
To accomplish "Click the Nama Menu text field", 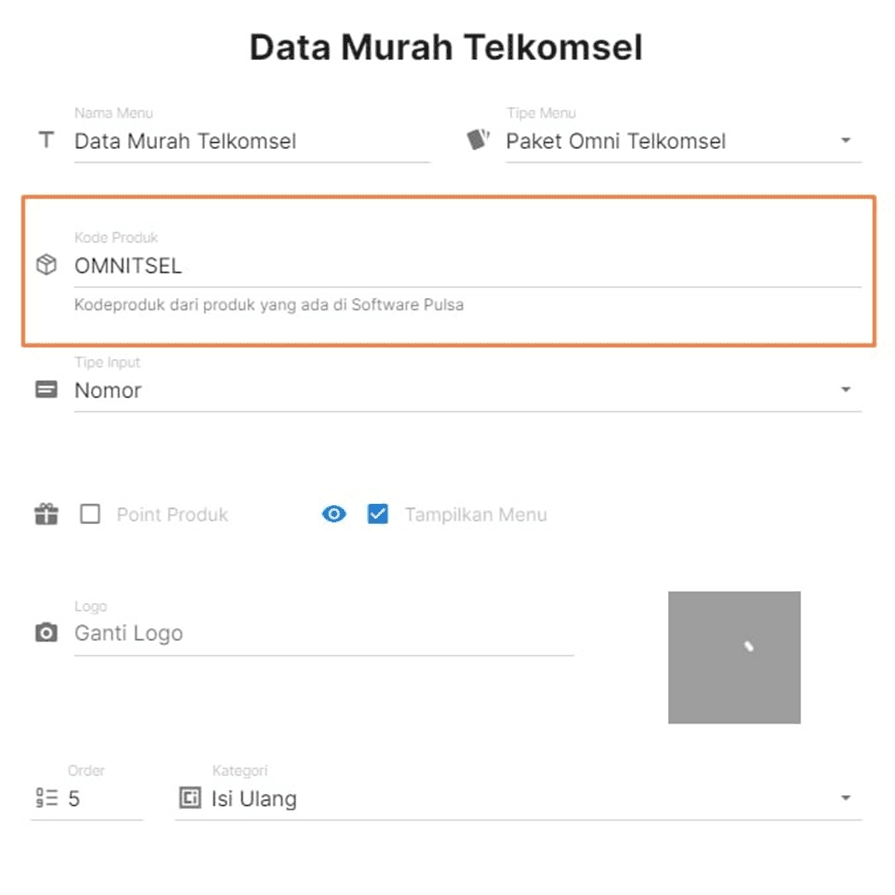I will (250, 141).
